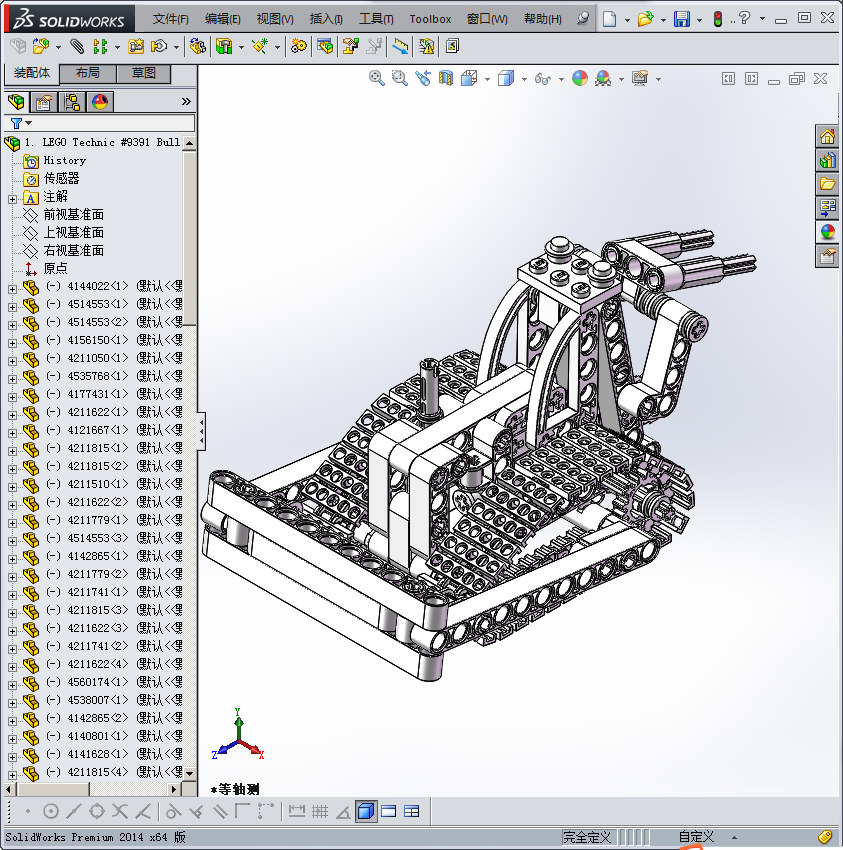Open Appearances pane in task pane
The image size is (843, 850).
pyautogui.click(x=827, y=231)
